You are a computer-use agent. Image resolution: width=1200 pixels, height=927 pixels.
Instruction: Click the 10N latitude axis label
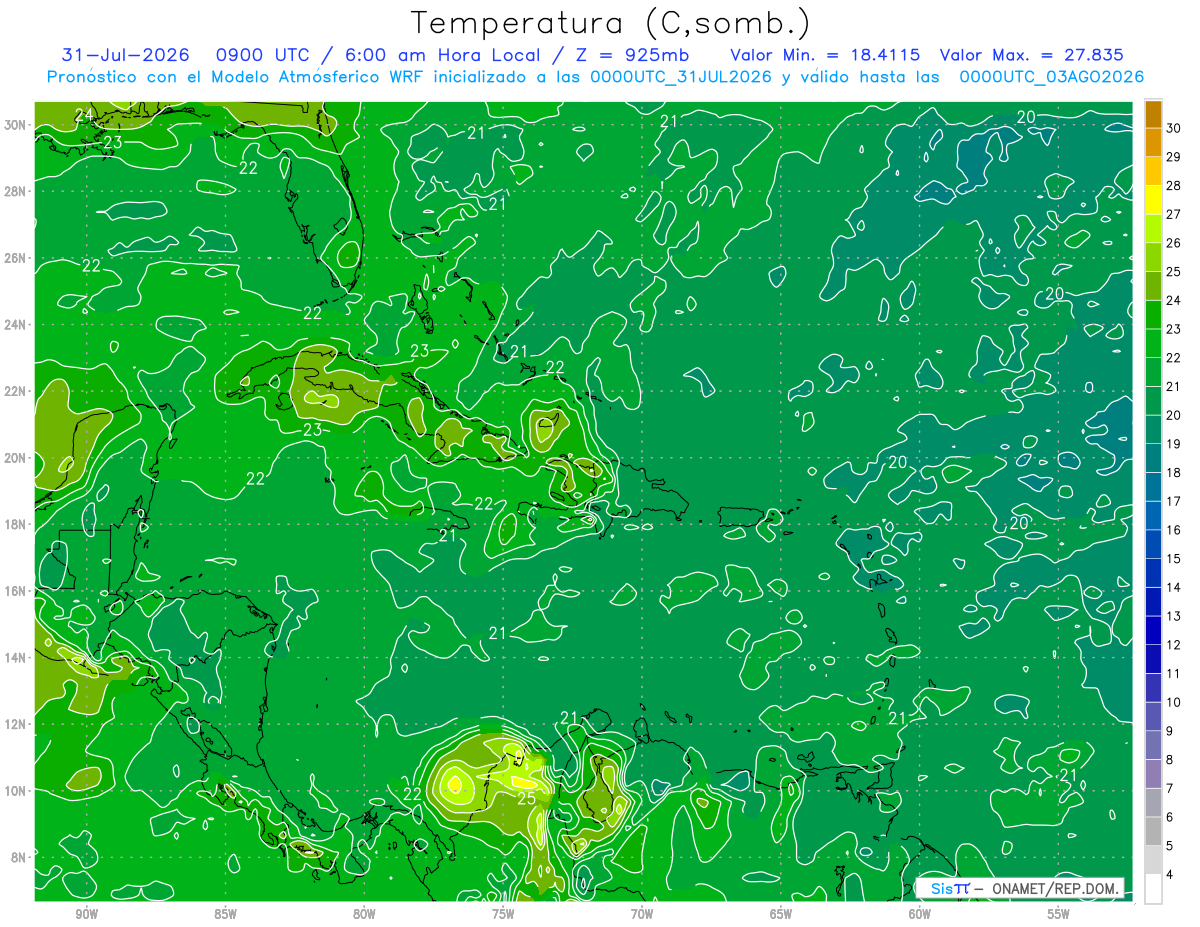coord(17,790)
